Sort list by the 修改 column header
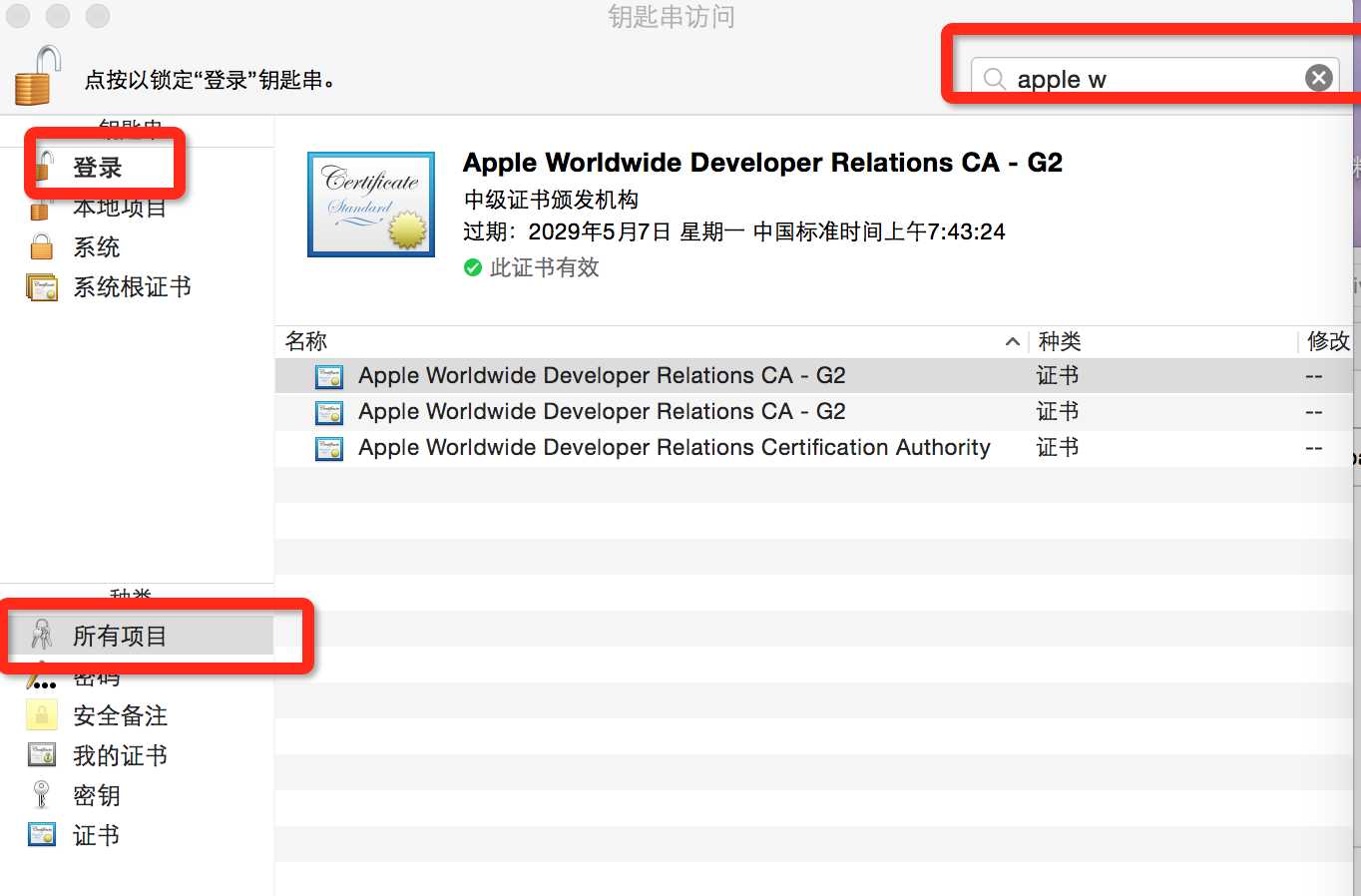Viewport: 1361px width, 896px height. click(x=1329, y=341)
